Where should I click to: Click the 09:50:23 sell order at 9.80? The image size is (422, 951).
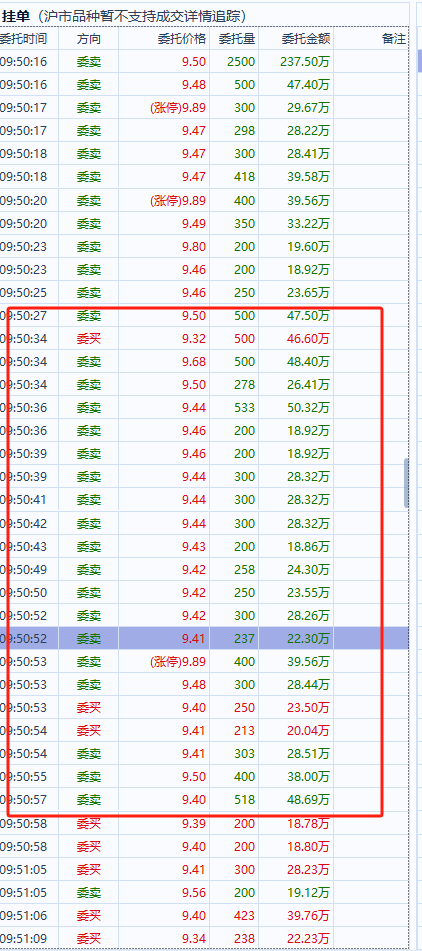pyautogui.click(x=204, y=246)
